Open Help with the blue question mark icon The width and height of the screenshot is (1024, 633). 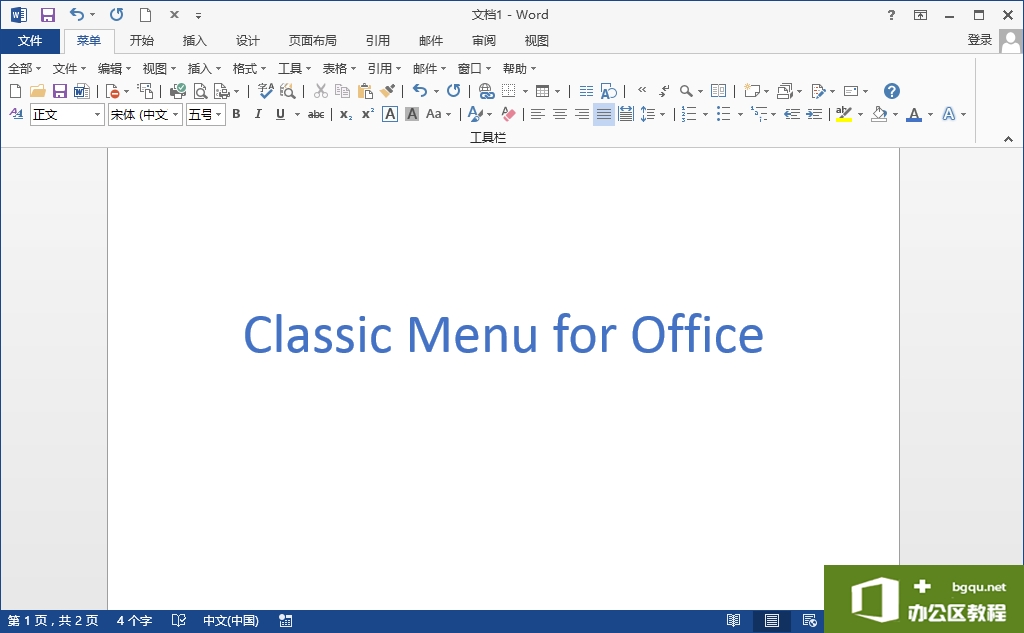[891, 91]
